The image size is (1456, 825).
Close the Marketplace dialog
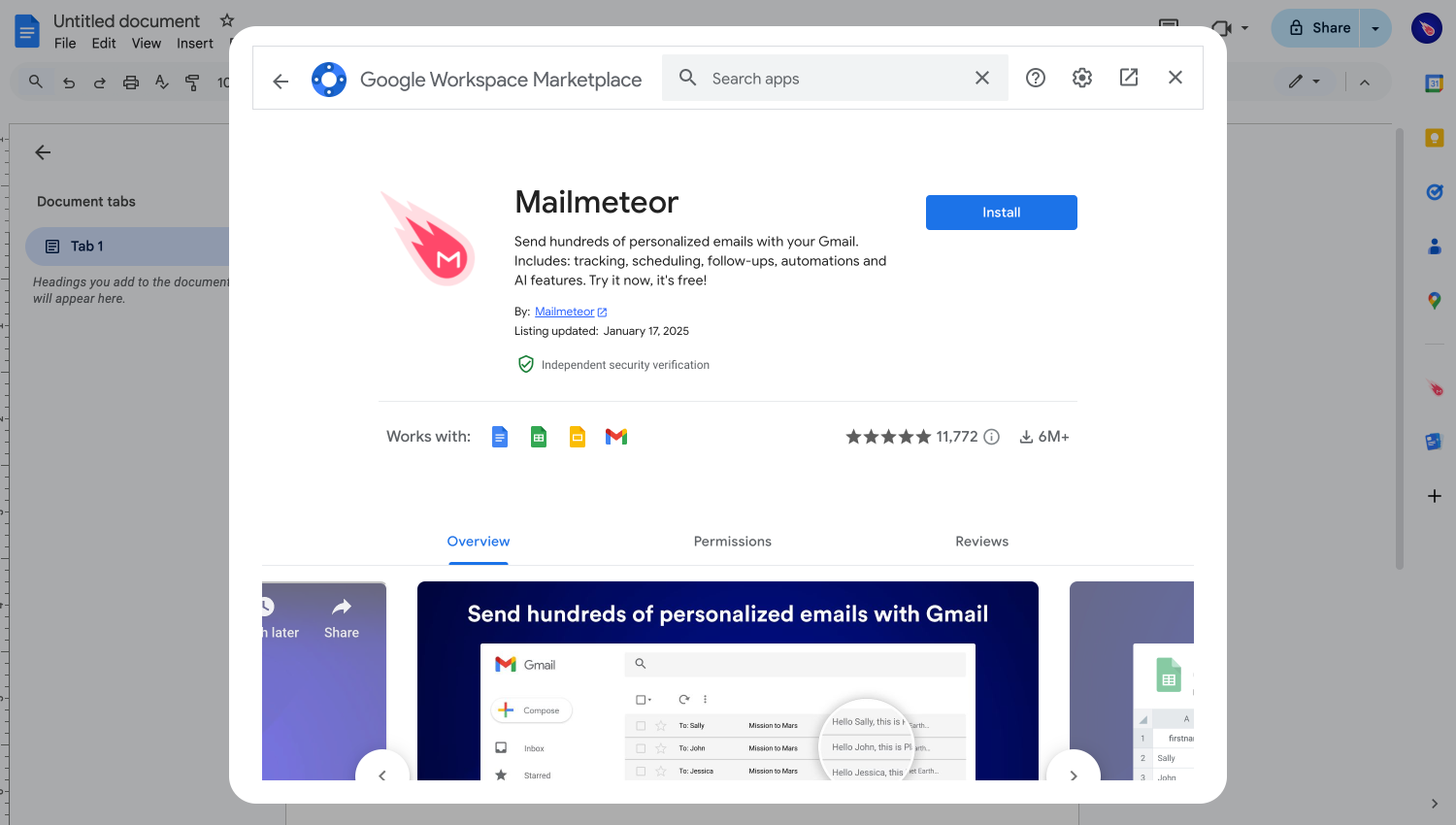coord(1175,78)
